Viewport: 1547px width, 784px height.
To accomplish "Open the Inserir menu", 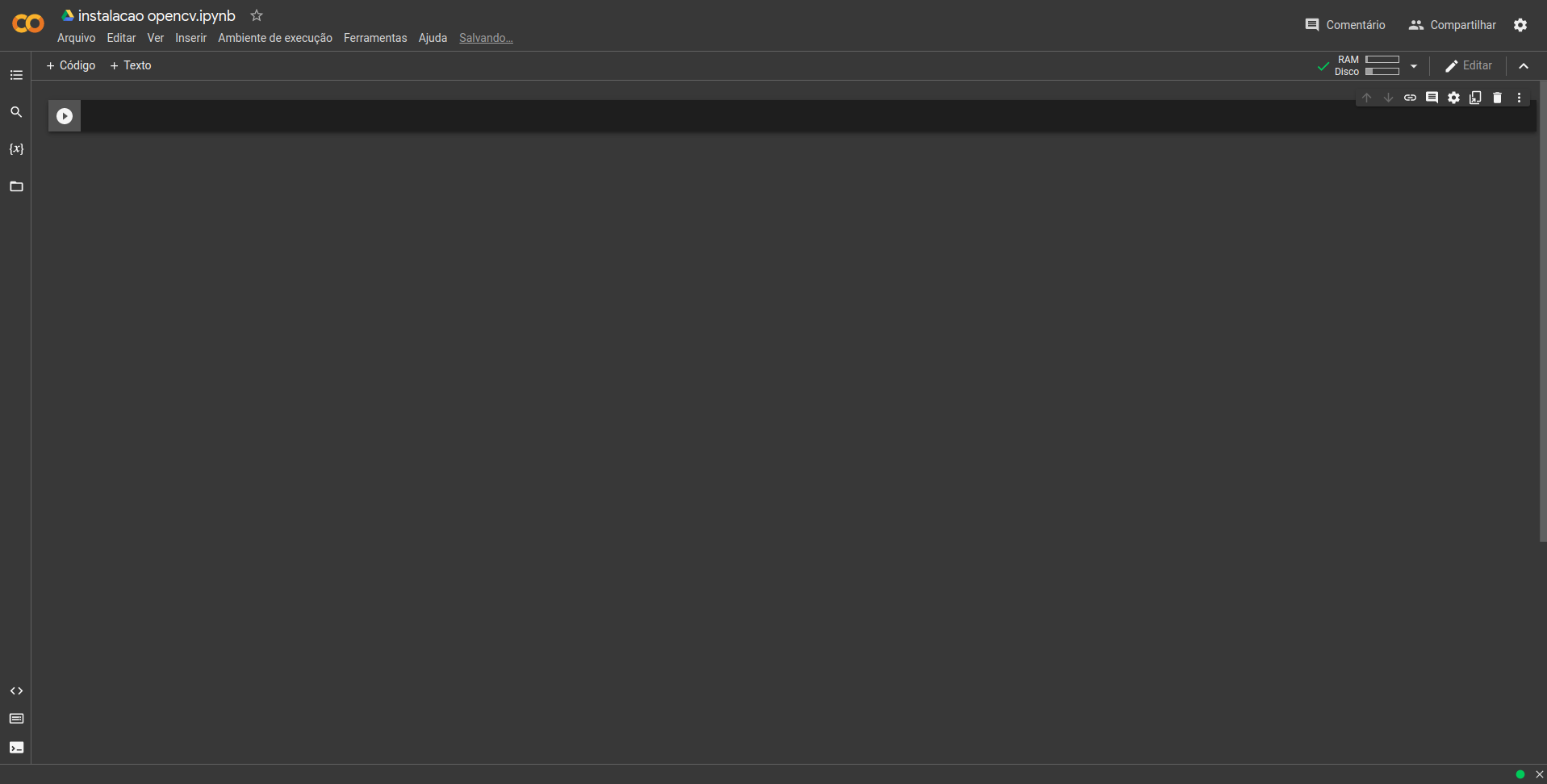I will [x=191, y=38].
